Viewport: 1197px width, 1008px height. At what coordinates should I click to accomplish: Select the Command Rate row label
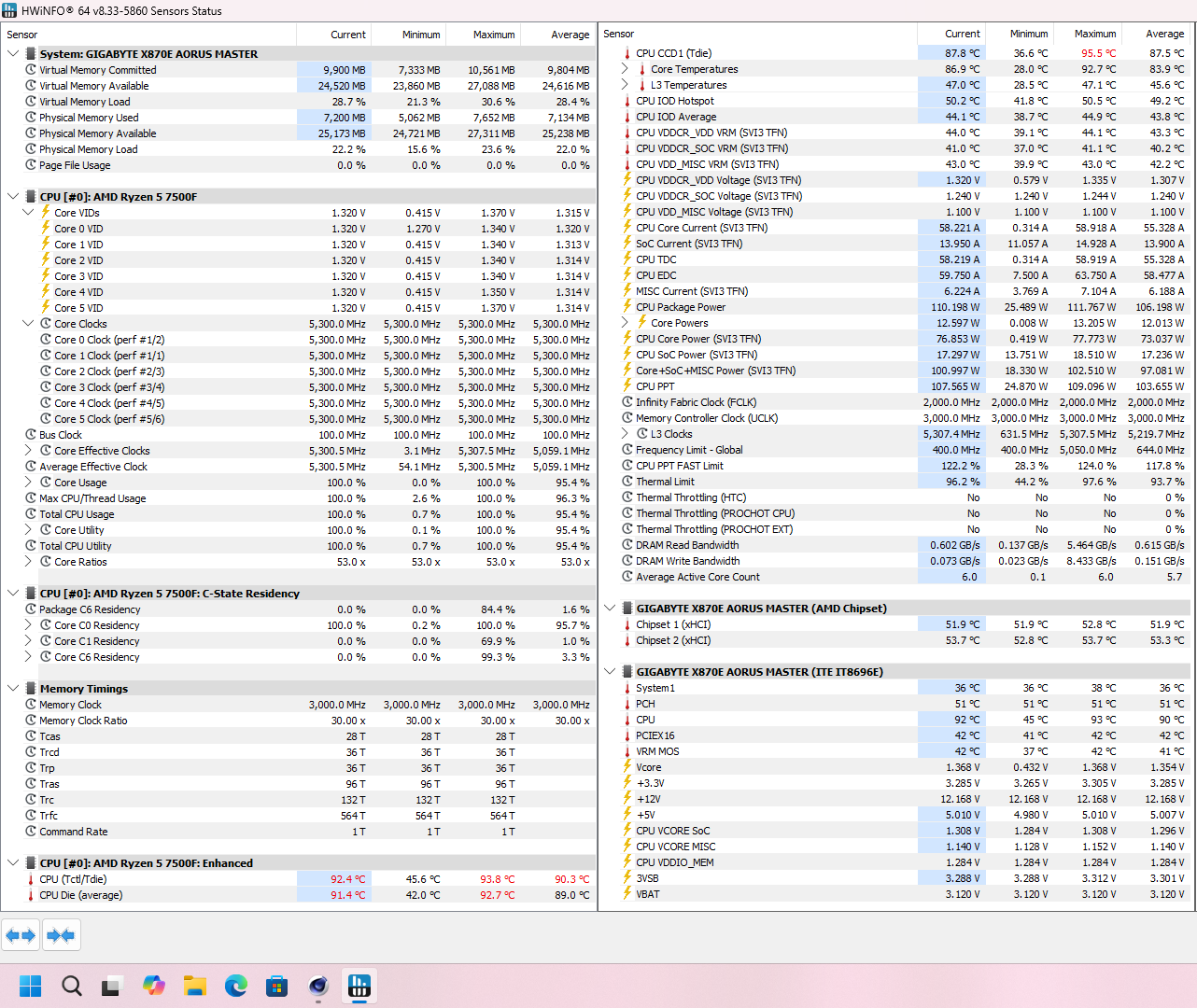click(x=74, y=832)
